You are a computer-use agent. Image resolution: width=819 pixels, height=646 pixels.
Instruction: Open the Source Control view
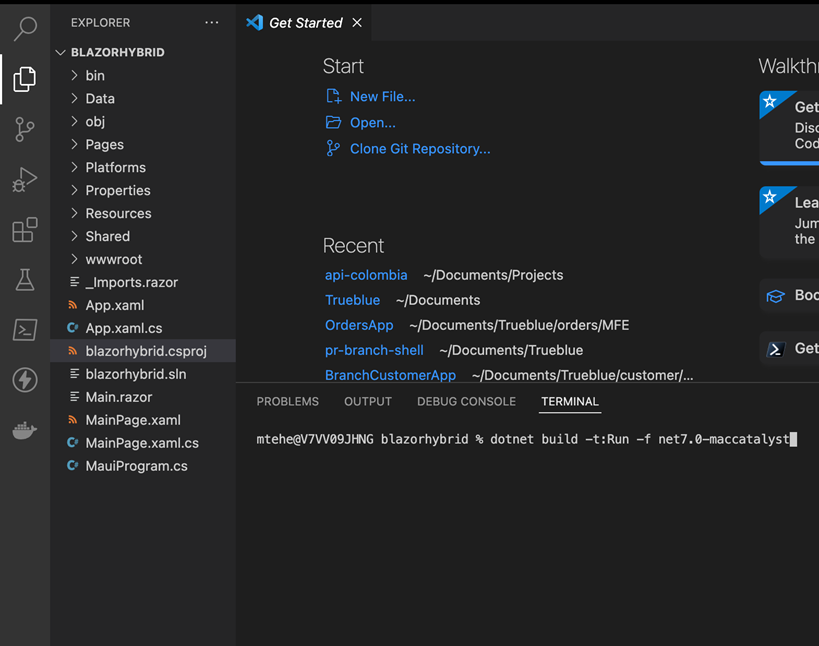[25, 129]
